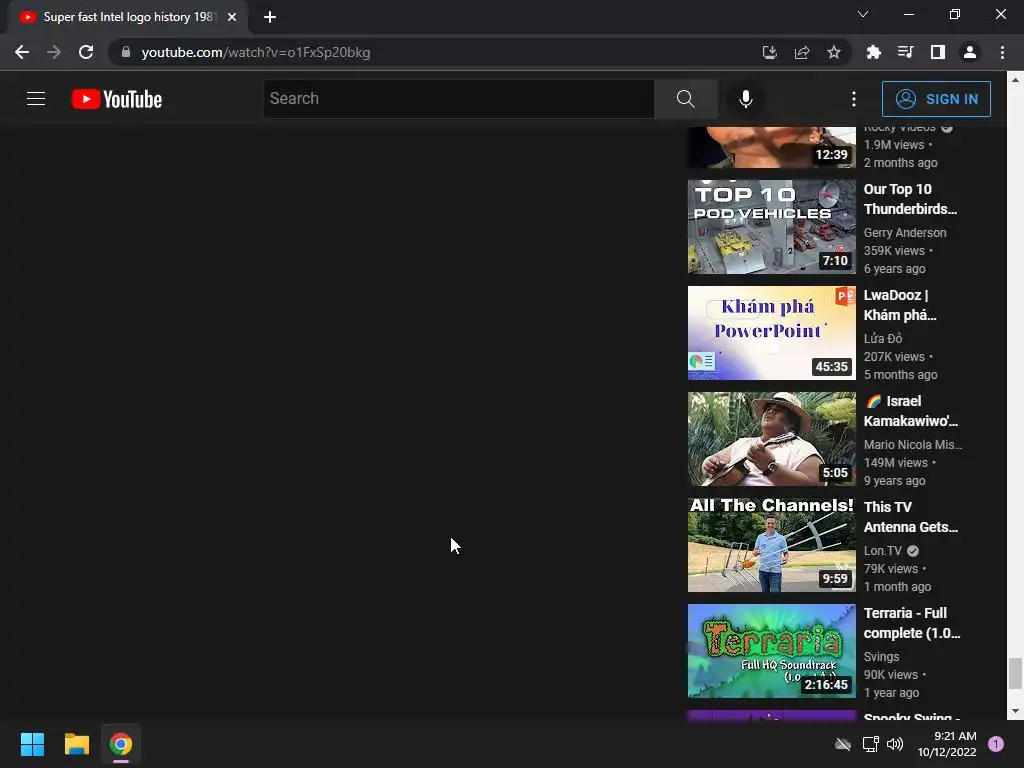Viewport: 1024px width, 768px height.
Task: Open Terraria Full HQ Soundtrack thumbnail
Action: 771,650
